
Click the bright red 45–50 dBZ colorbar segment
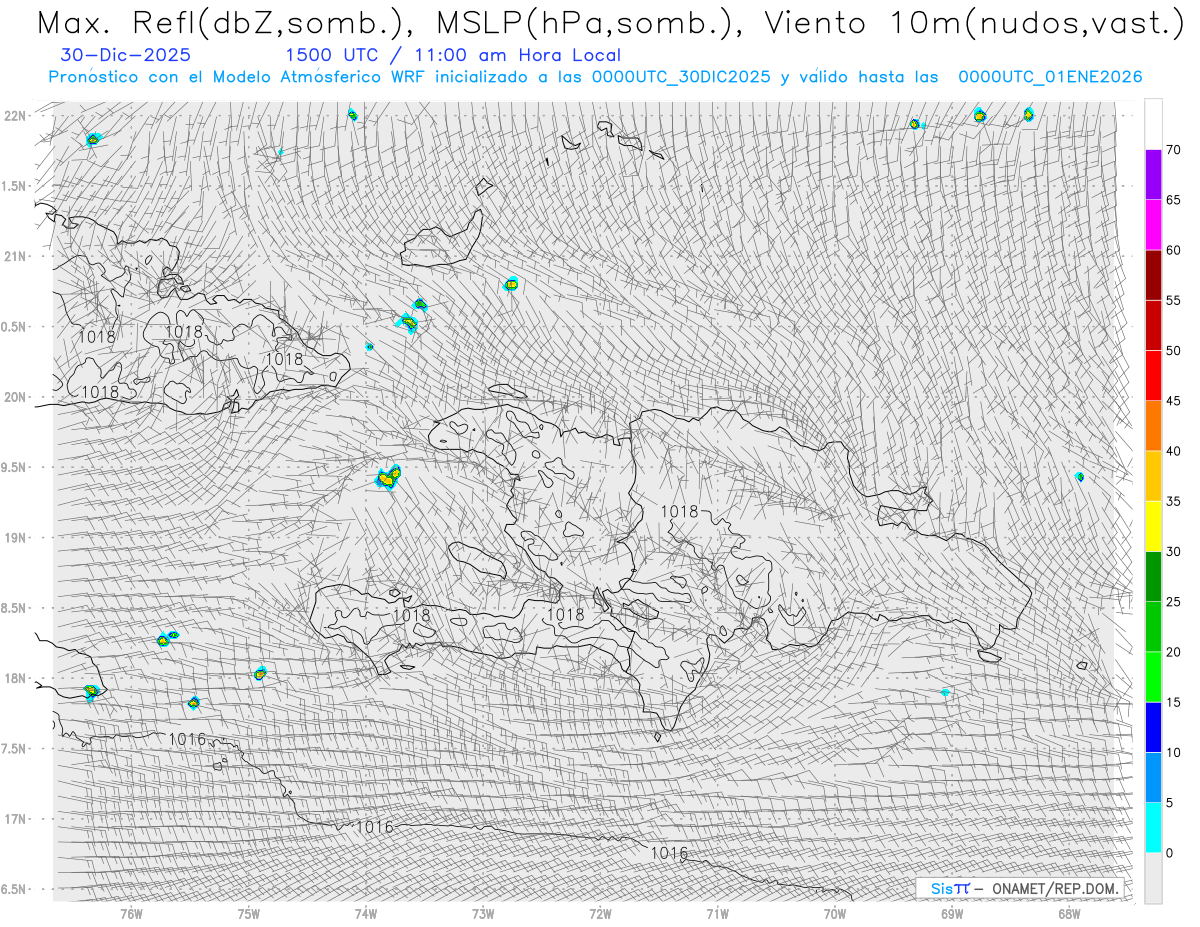(x=1153, y=376)
